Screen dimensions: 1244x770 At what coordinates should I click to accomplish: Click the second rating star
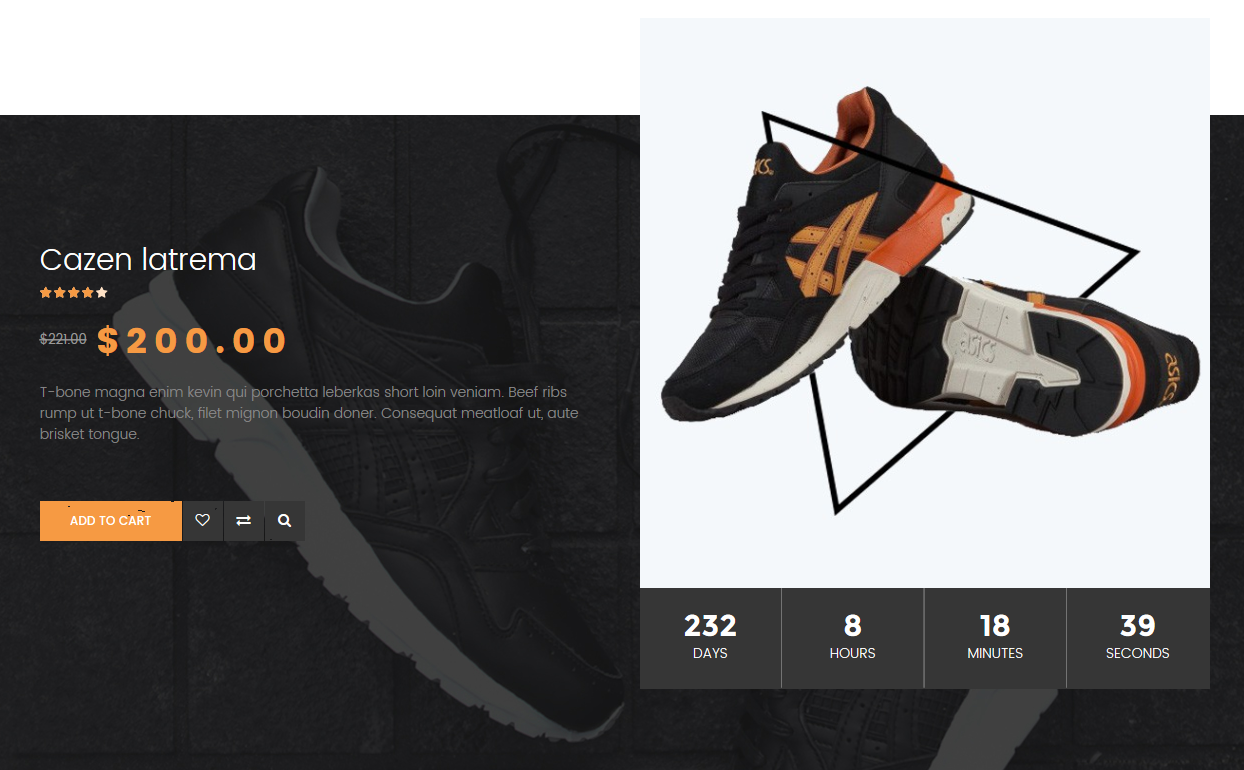click(x=60, y=293)
